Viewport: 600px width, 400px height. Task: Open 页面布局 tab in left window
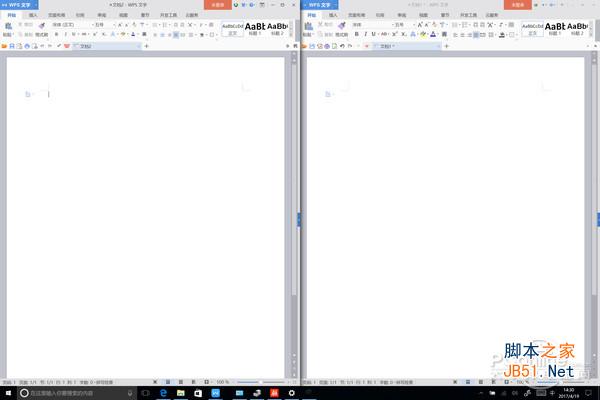click(57, 15)
